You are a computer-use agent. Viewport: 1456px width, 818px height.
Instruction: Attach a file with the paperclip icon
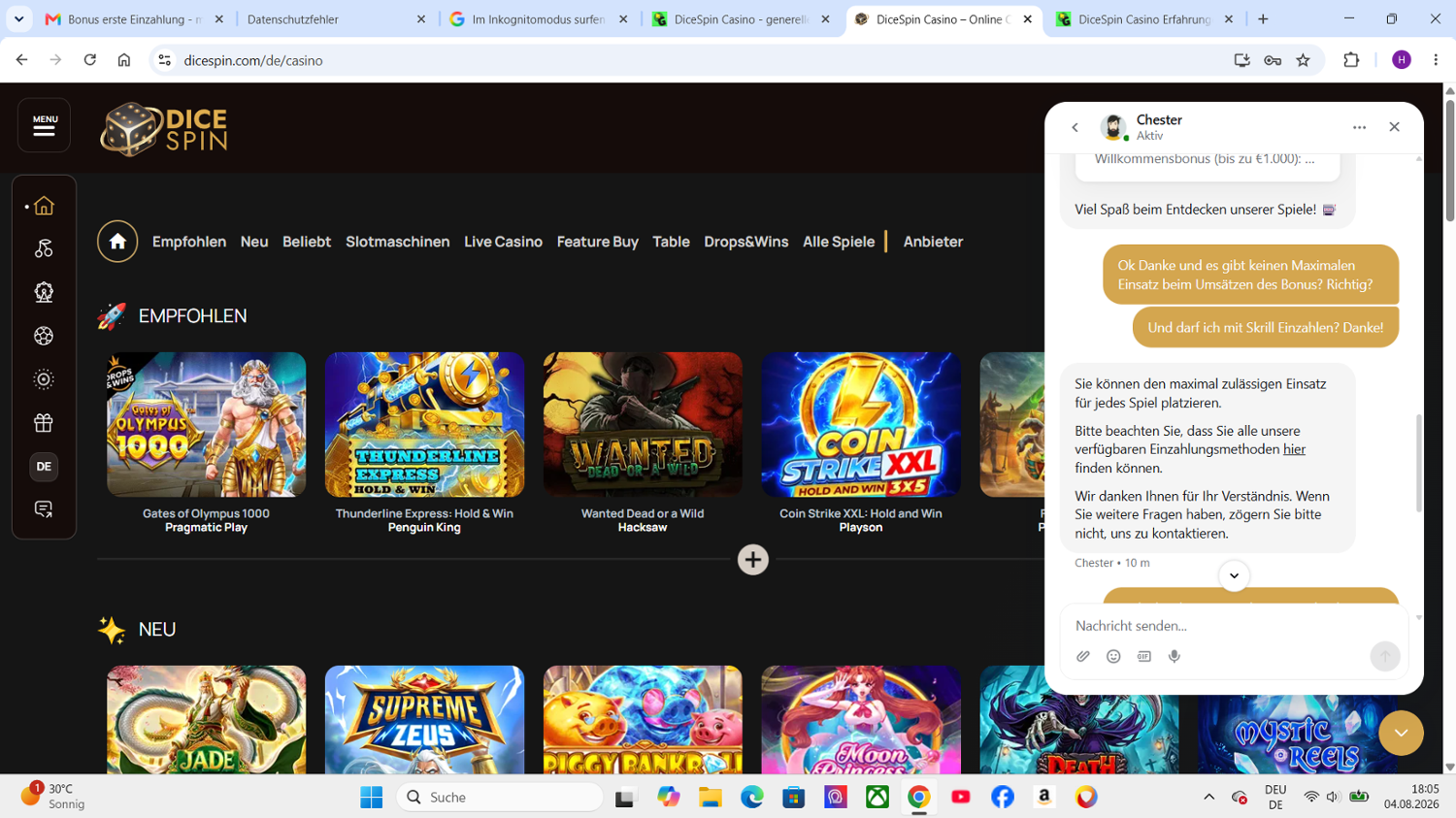click(1083, 657)
